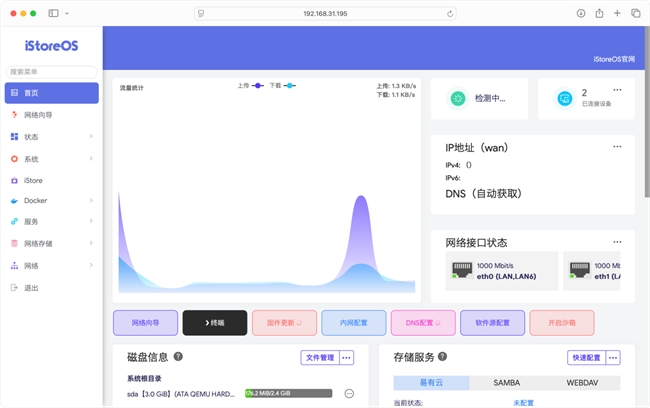Open Safari downloads icon
Viewport: 650px width, 408px height.
(581, 13)
